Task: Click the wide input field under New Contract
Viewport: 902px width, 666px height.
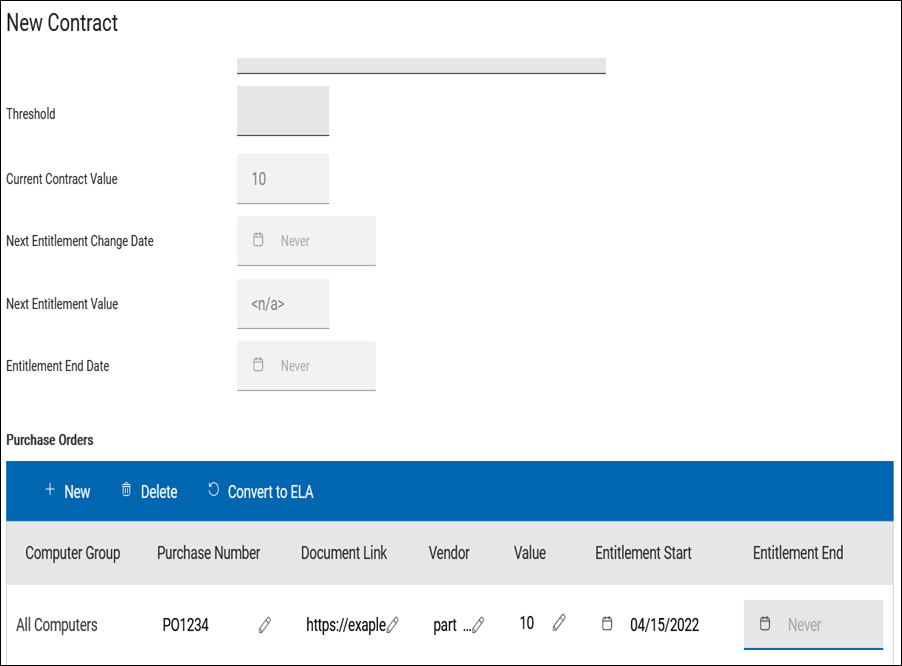Action: (421, 66)
